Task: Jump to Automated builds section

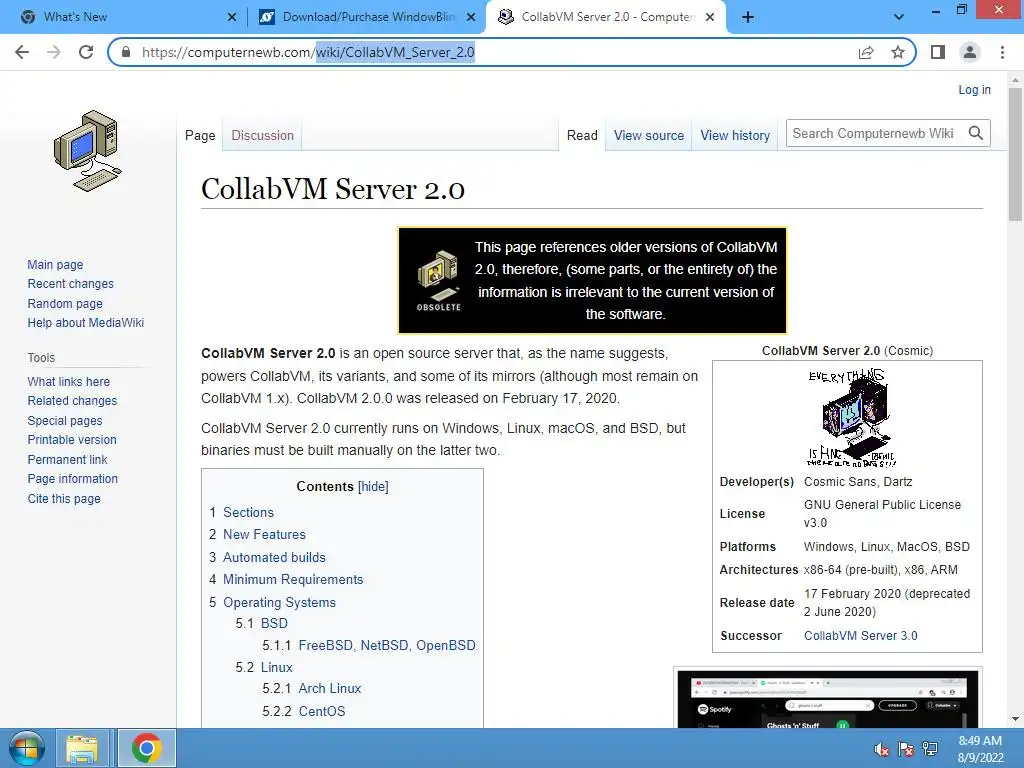Action: 274,557
